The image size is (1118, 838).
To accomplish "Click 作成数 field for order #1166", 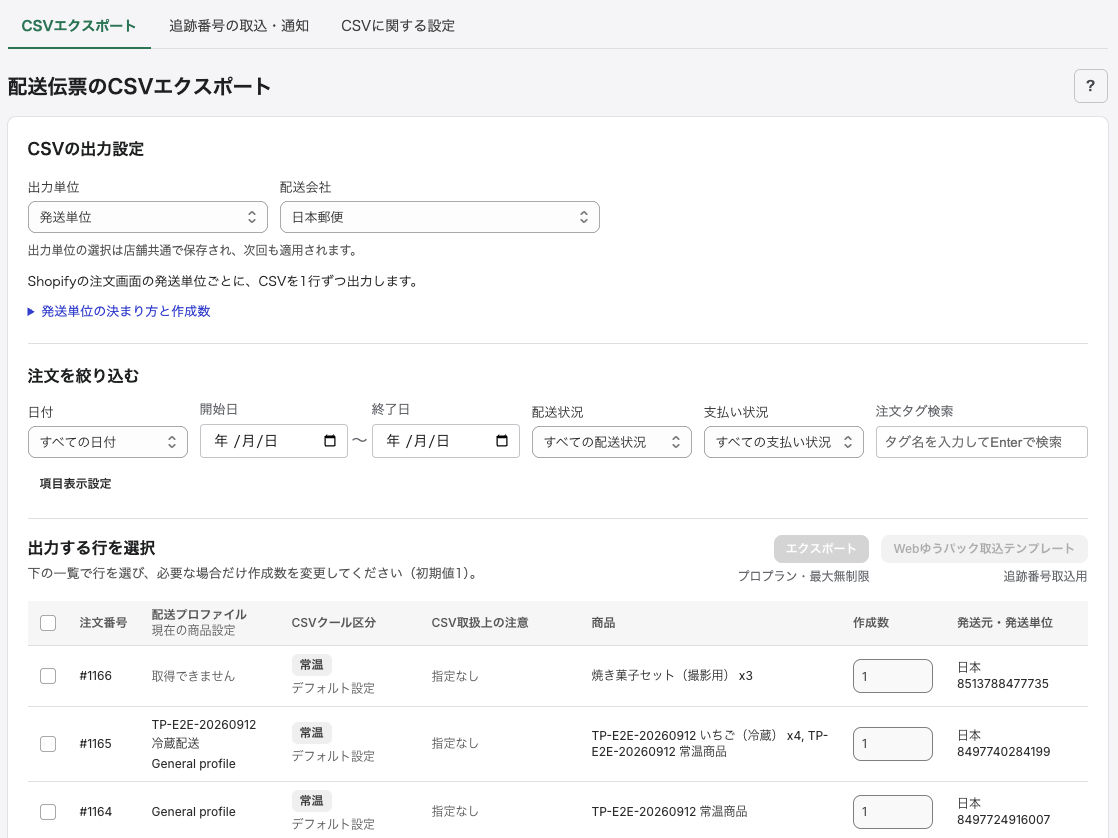I will pos(892,675).
